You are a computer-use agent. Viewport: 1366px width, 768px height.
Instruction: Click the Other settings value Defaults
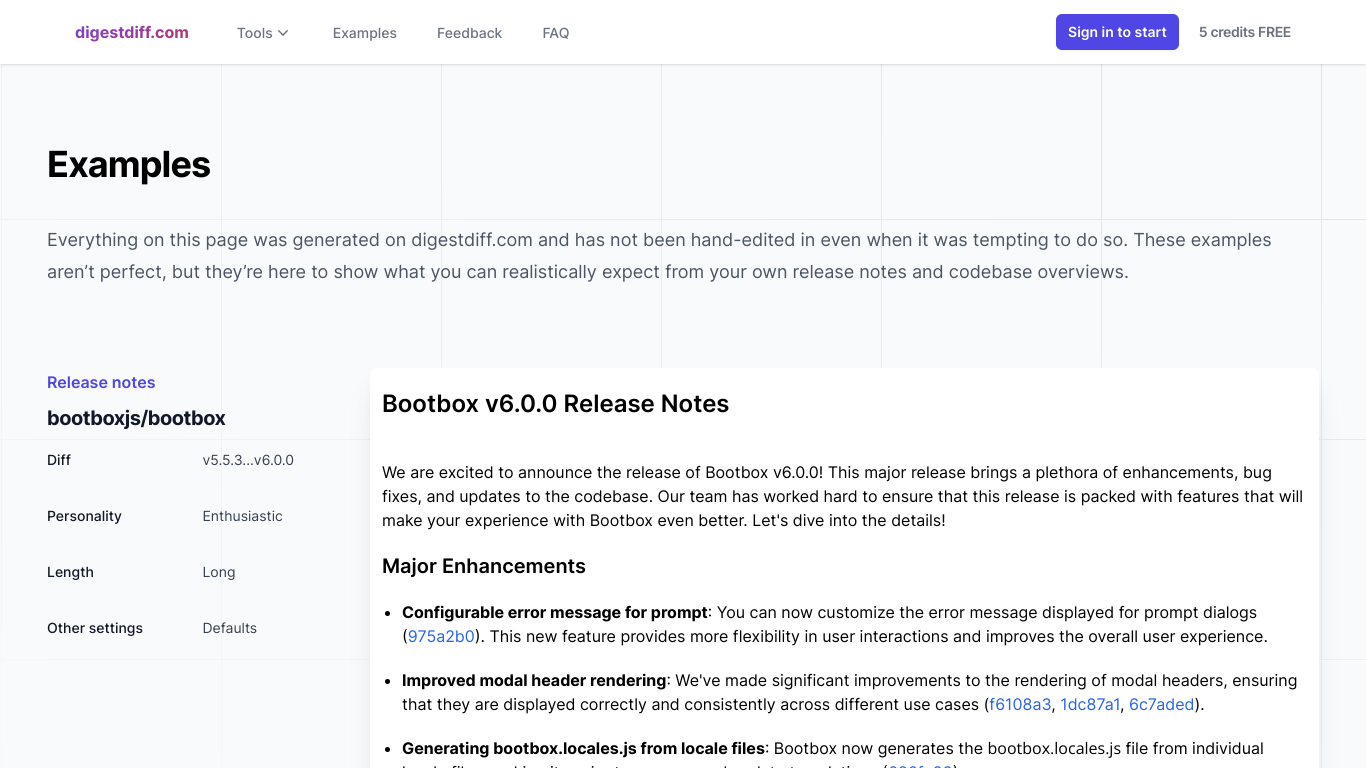coord(230,628)
